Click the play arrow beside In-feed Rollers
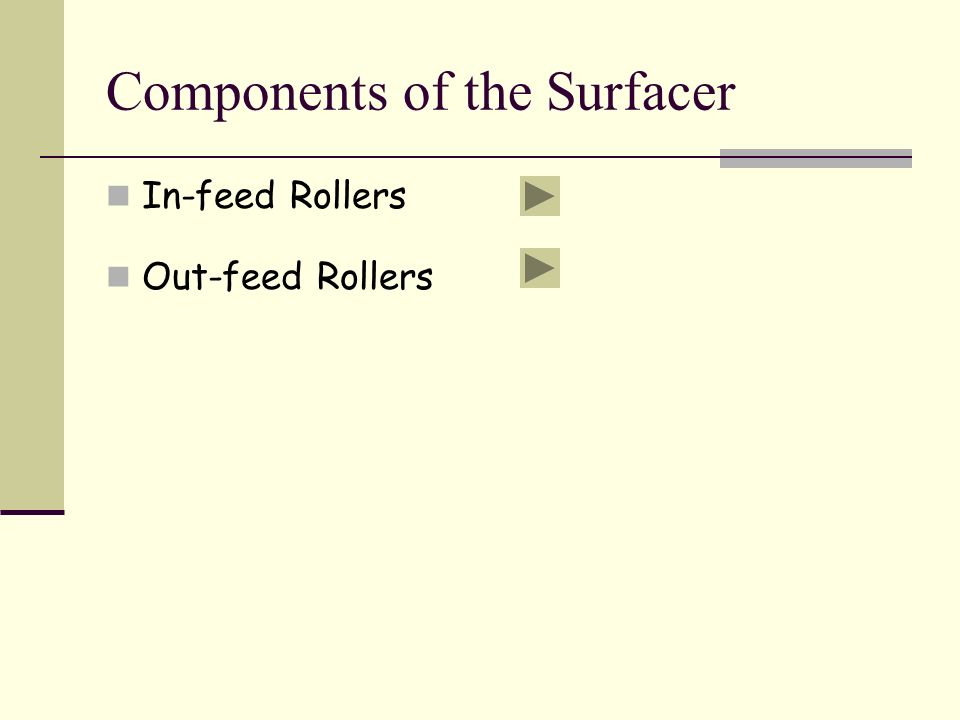This screenshot has height=720, width=960. click(540, 196)
